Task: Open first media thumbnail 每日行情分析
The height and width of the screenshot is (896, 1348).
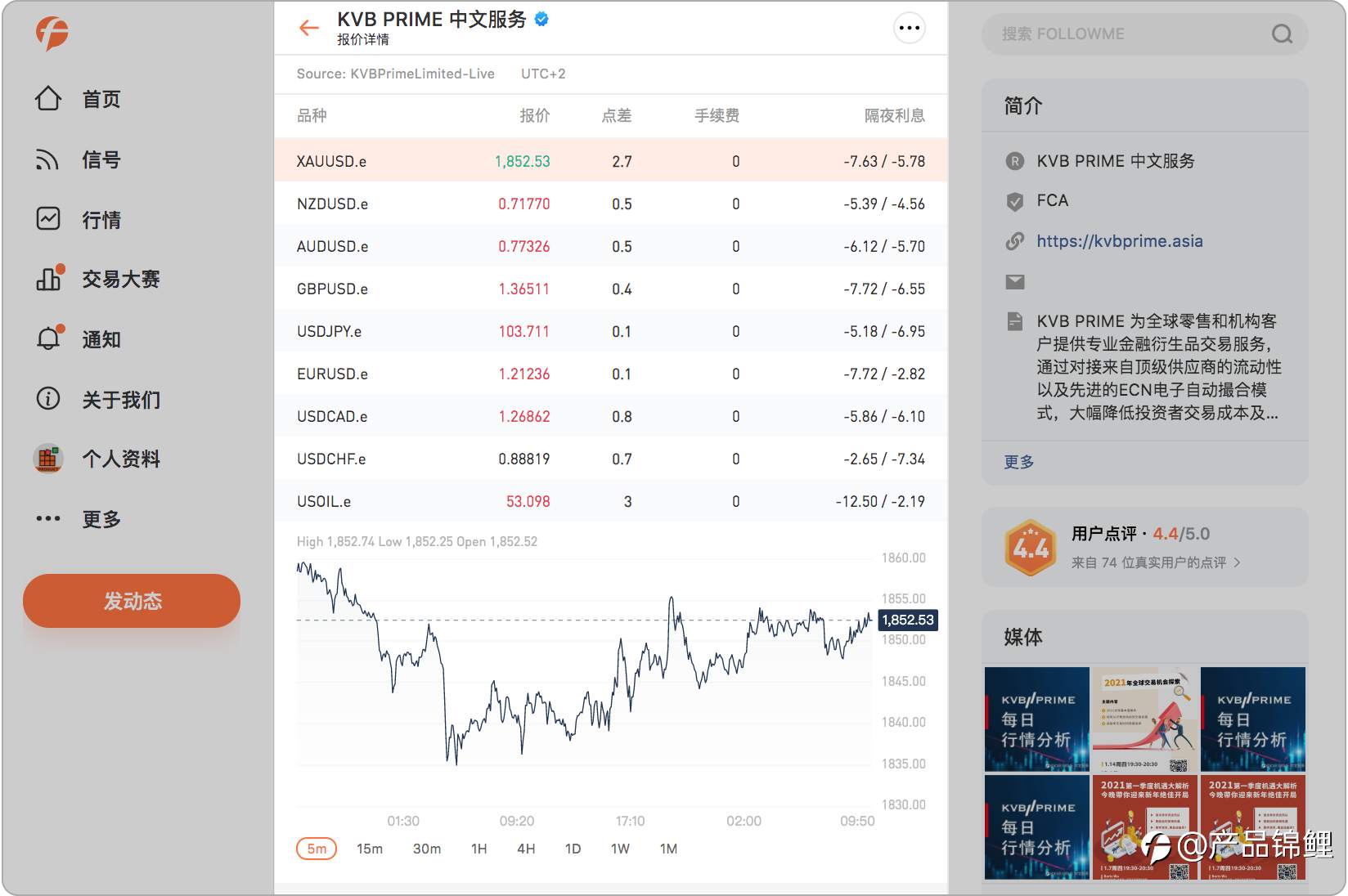Action: click(x=1036, y=719)
